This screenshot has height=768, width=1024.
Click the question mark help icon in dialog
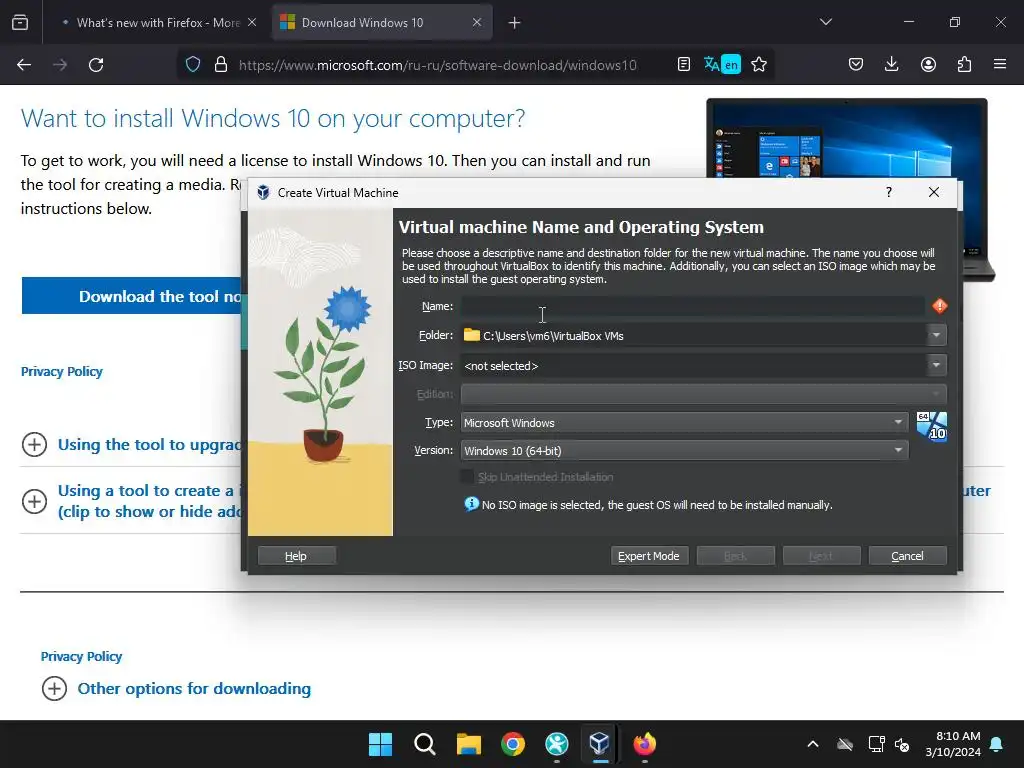point(889,192)
